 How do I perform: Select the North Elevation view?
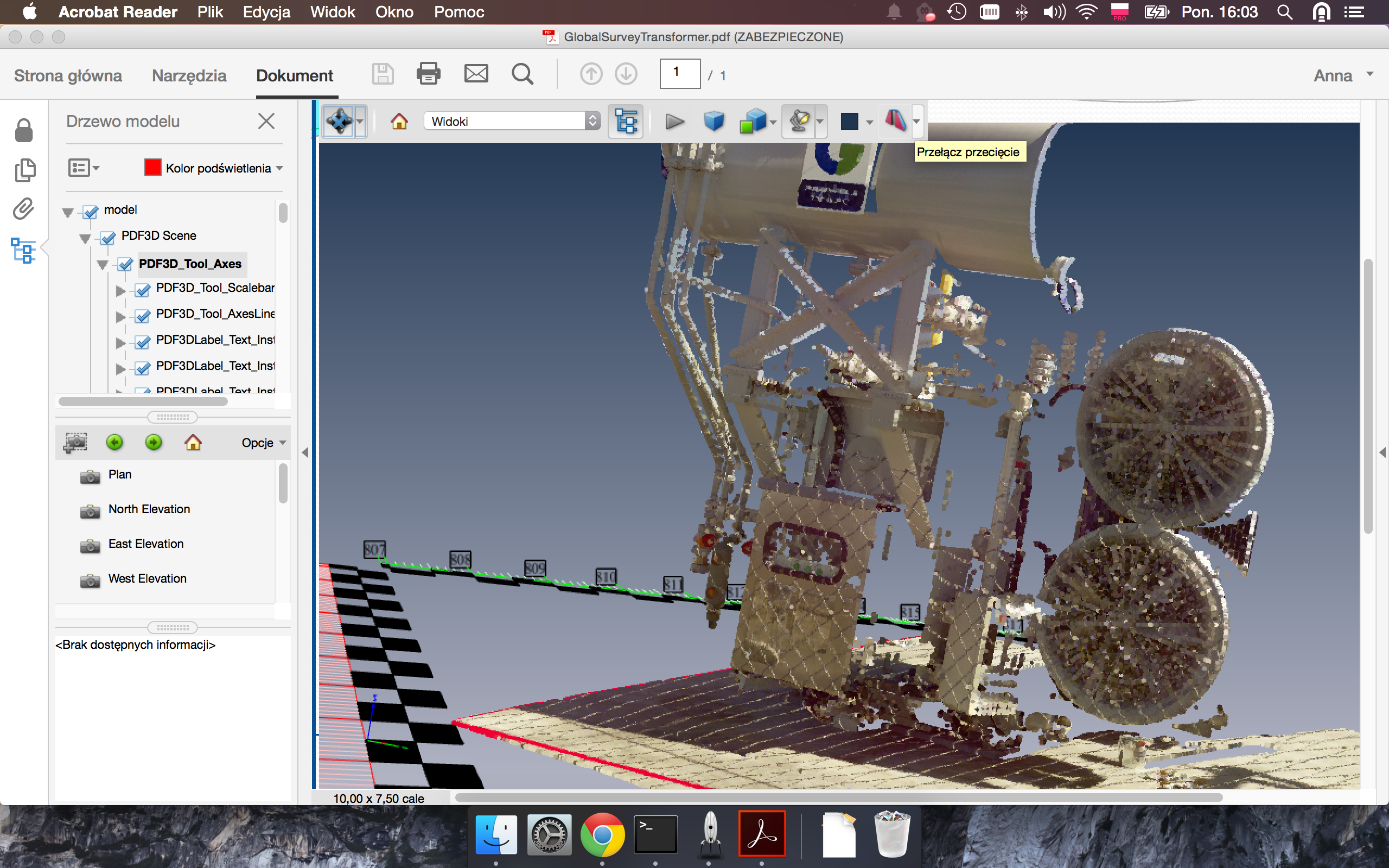149,509
